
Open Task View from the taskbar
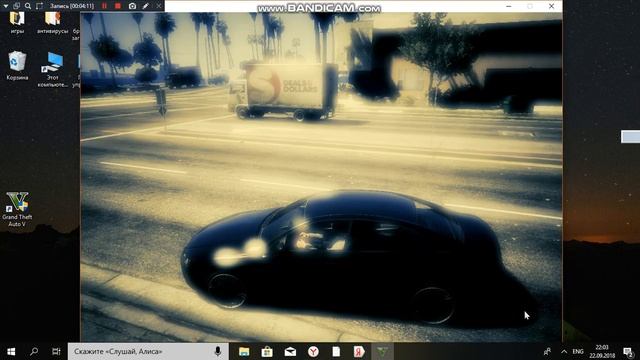pyautogui.click(x=56, y=351)
